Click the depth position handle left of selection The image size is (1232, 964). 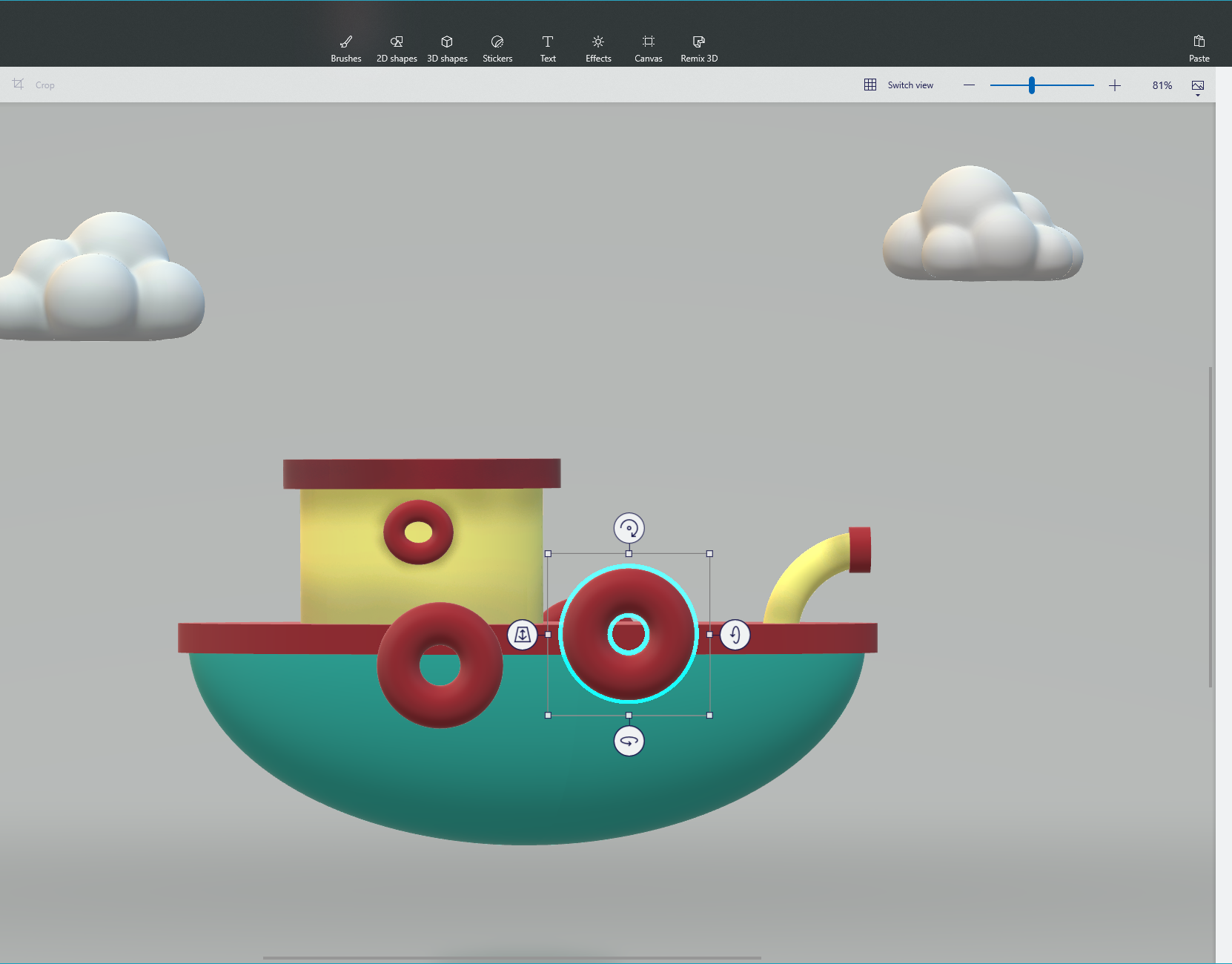pyautogui.click(x=523, y=635)
